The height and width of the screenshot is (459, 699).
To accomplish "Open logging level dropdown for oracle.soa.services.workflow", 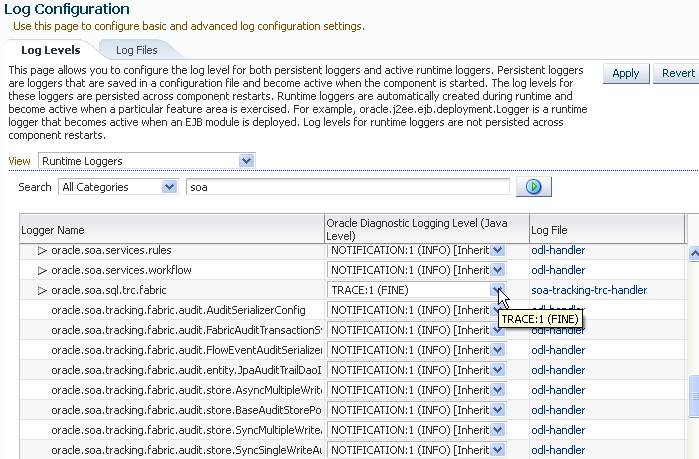I will click(416, 270).
